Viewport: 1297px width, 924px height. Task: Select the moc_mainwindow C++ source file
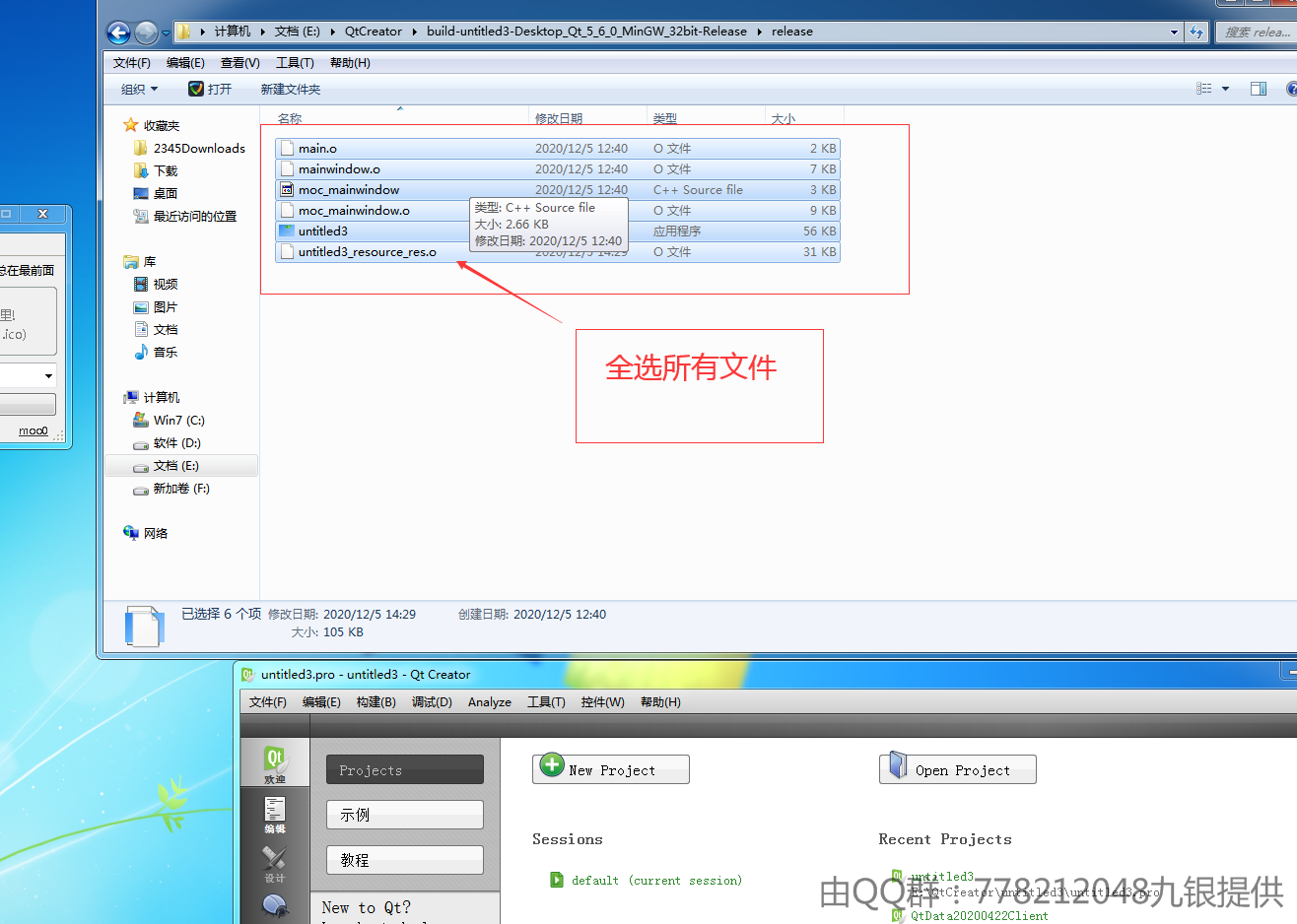(x=558, y=190)
